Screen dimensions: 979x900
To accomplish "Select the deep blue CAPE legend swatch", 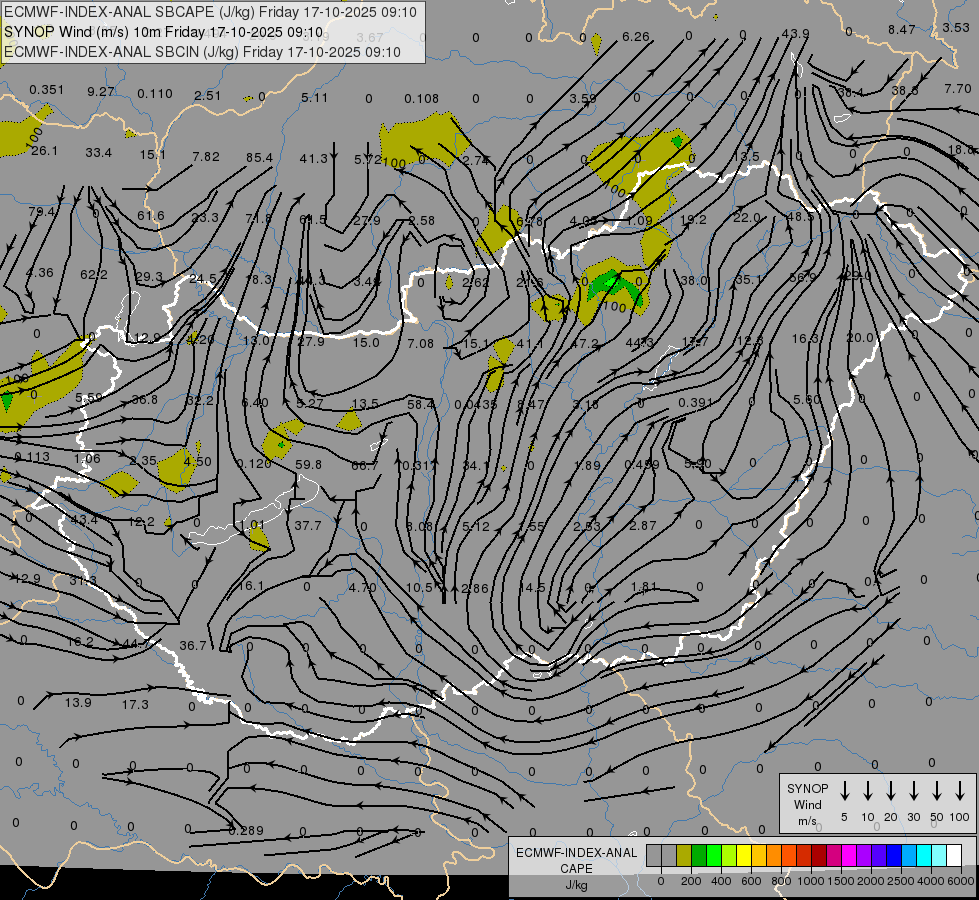I will click(x=893, y=856).
